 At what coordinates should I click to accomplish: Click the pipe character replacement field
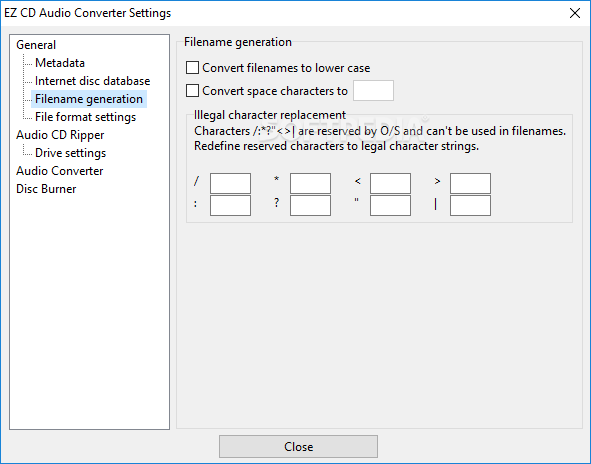point(470,205)
